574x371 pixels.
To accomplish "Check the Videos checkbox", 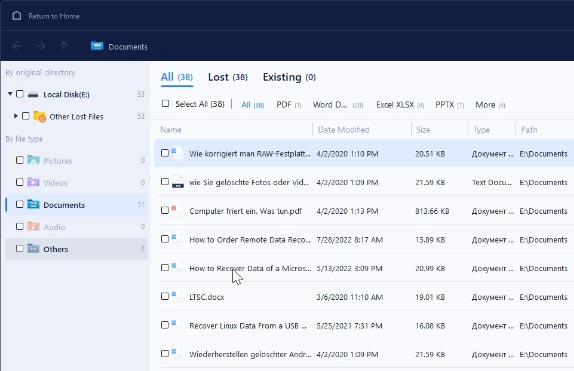I will coord(20,182).
